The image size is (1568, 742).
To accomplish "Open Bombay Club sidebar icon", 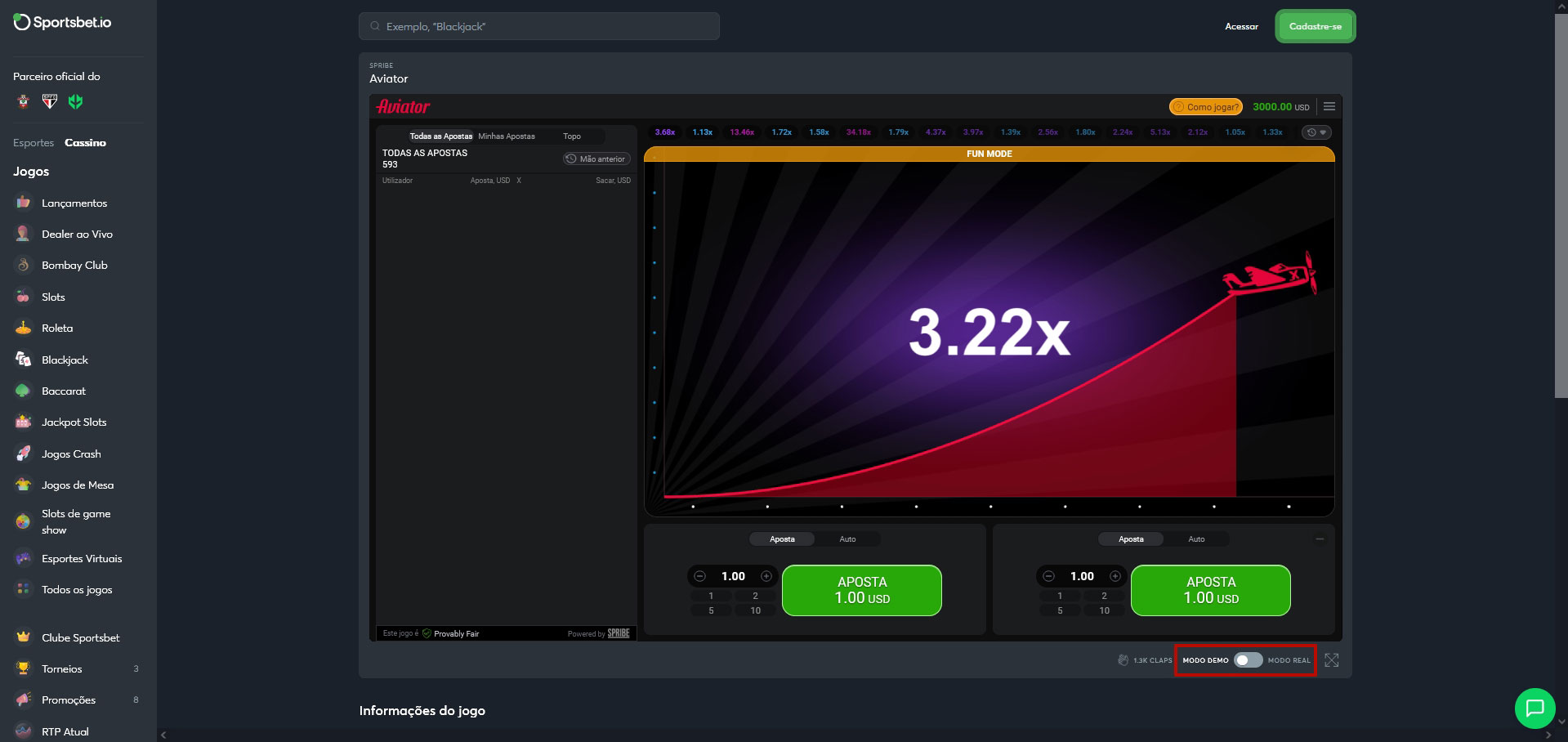I will [x=23, y=265].
